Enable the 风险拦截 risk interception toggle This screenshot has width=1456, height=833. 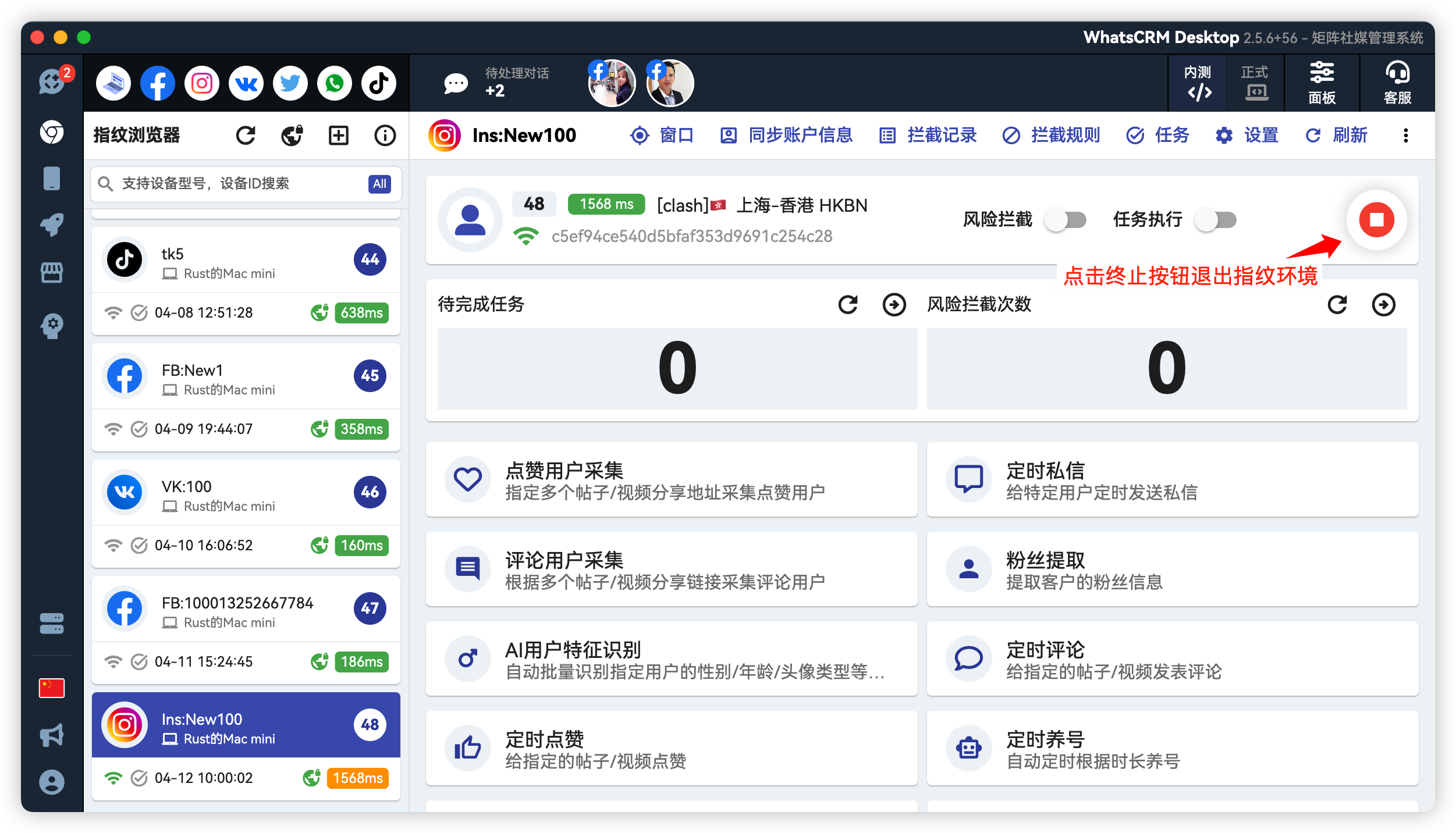1065,220
